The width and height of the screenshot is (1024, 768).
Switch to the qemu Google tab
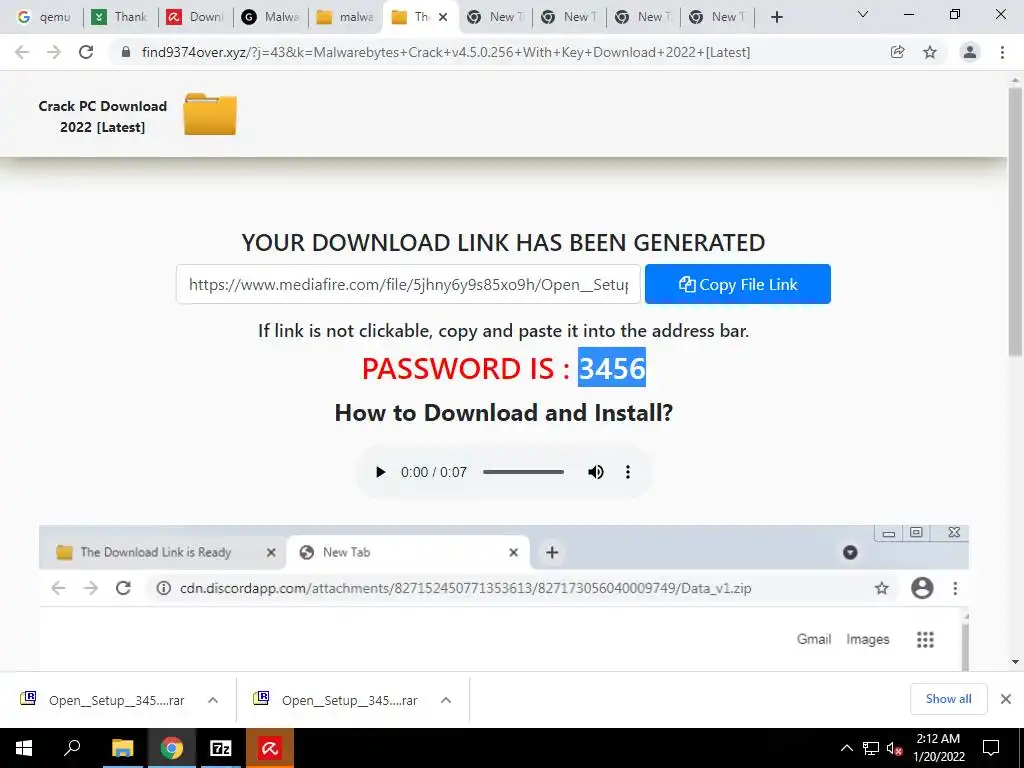pyautogui.click(x=44, y=17)
